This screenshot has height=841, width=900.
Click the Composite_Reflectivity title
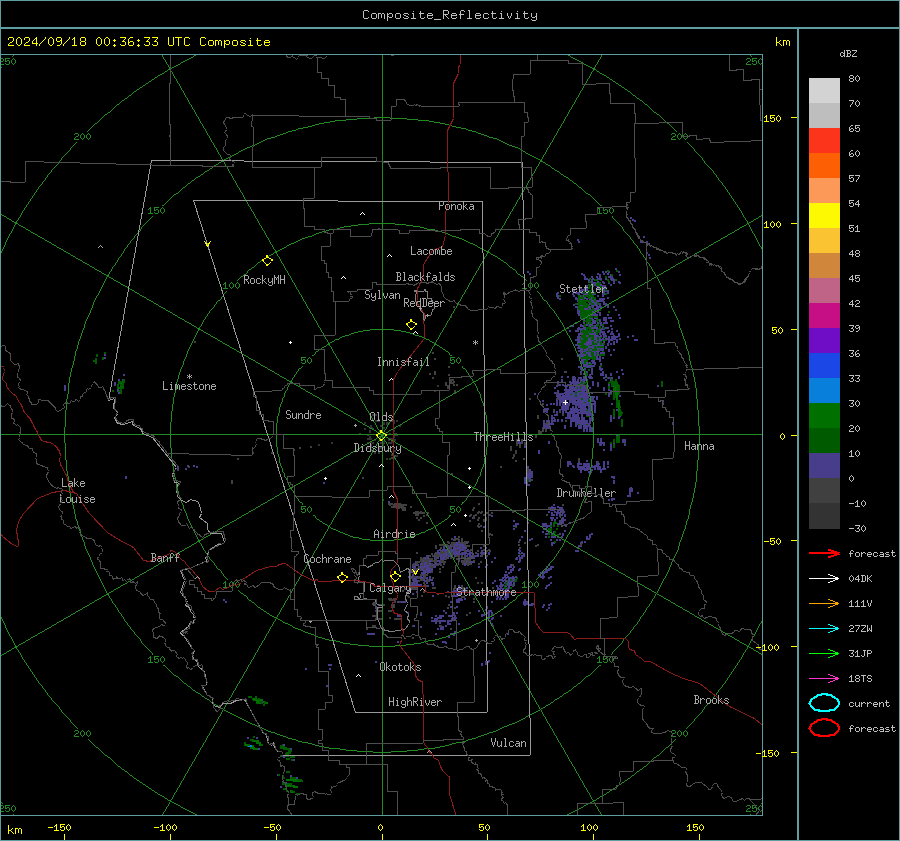tap(450, 15)
